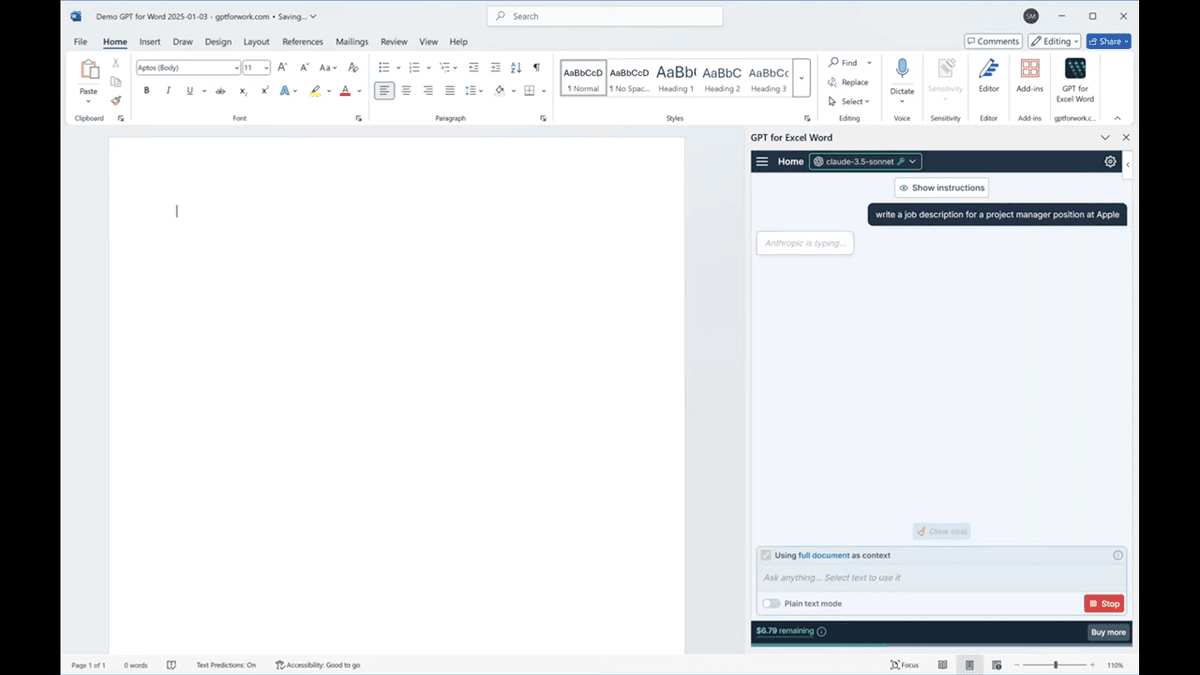Screen dimensions: 1200x675
Task: Open the Mailings ribbon tab
Action: click(351, 42)
